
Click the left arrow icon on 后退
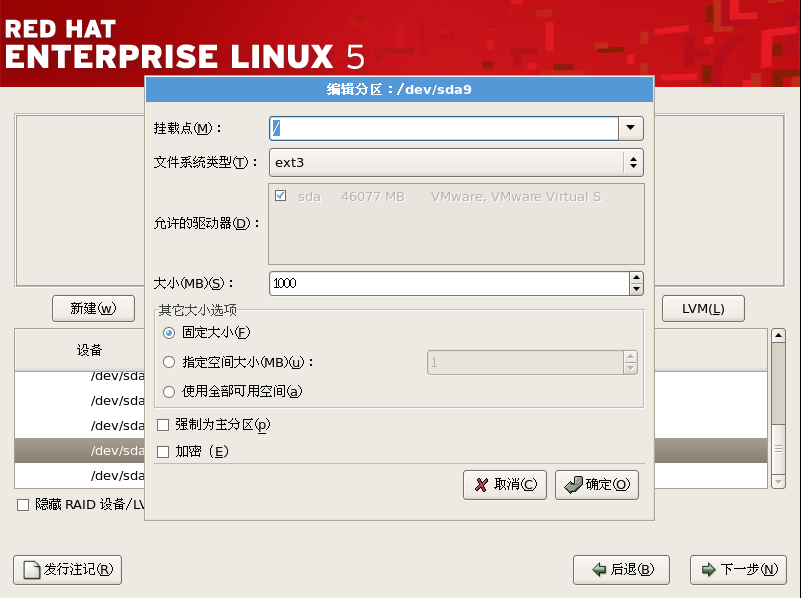coord(599,569)
